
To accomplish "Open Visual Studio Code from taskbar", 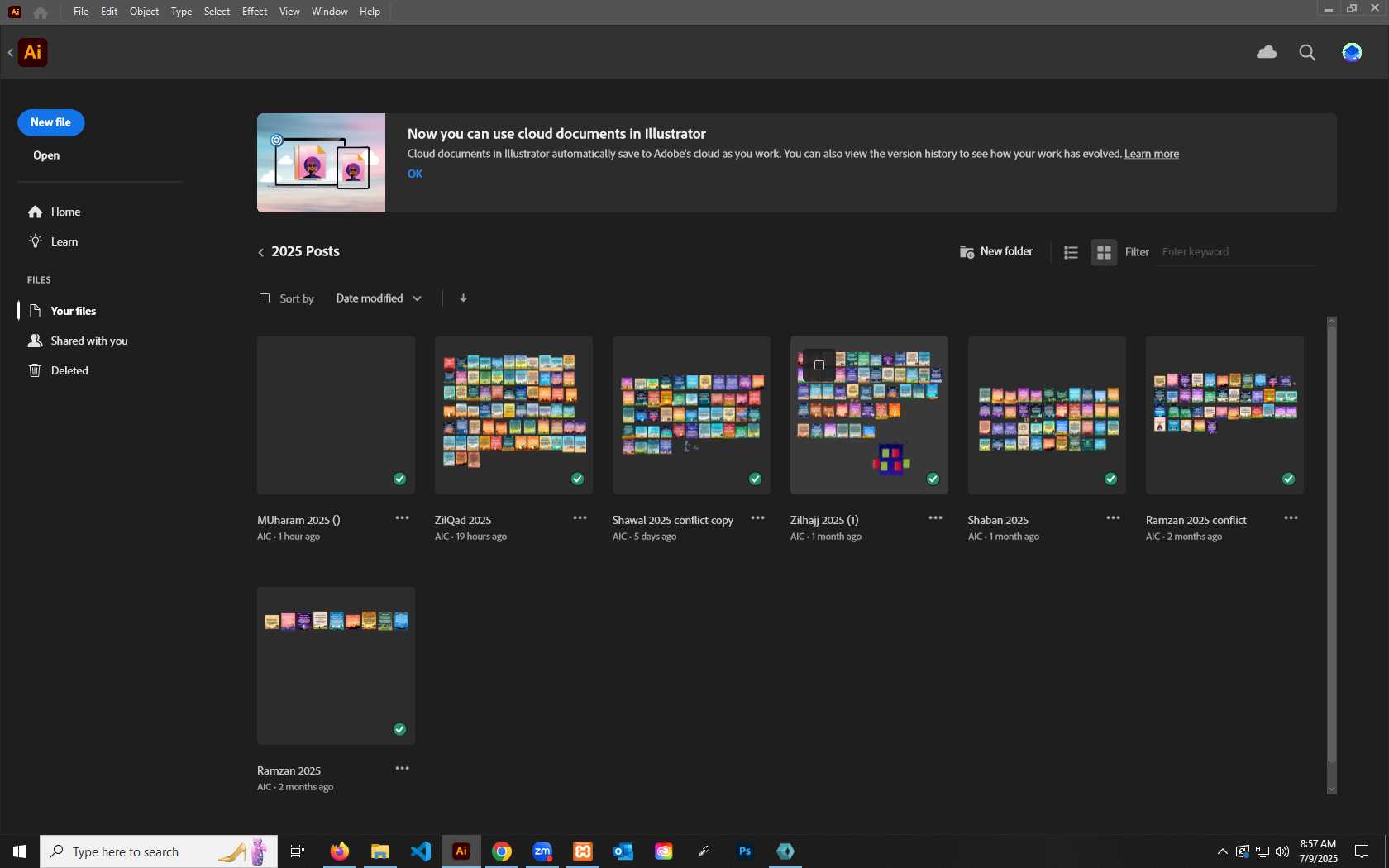I will (x=420, y=851).
